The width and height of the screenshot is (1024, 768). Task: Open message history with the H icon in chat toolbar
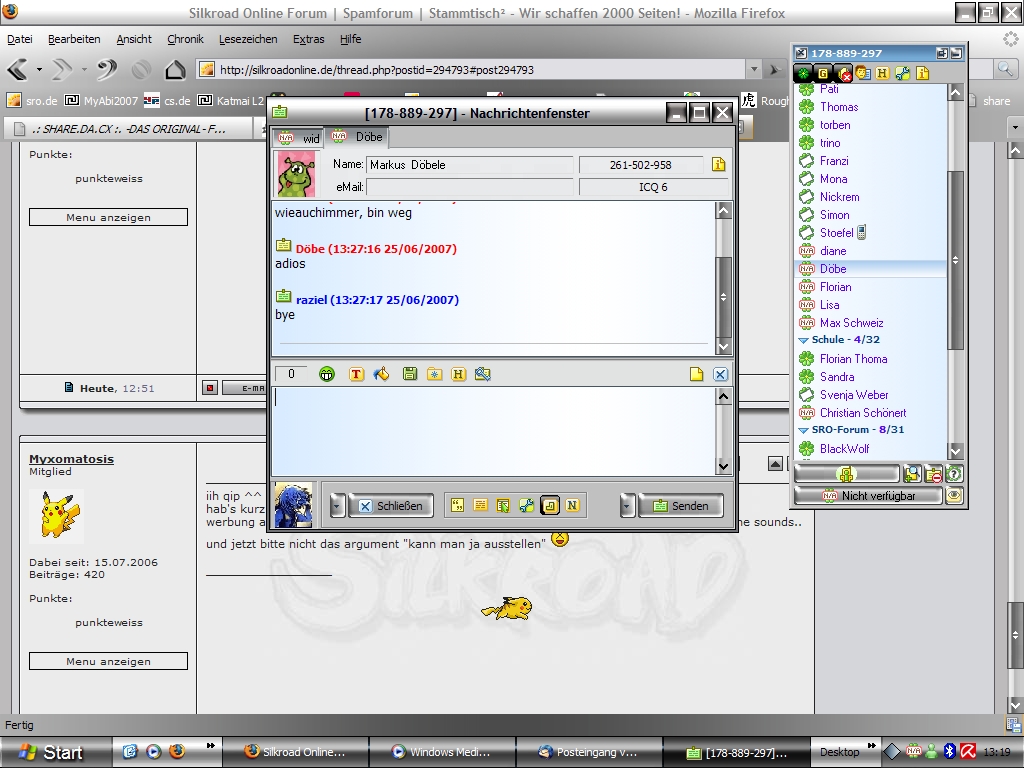click(x=458, y=374)
